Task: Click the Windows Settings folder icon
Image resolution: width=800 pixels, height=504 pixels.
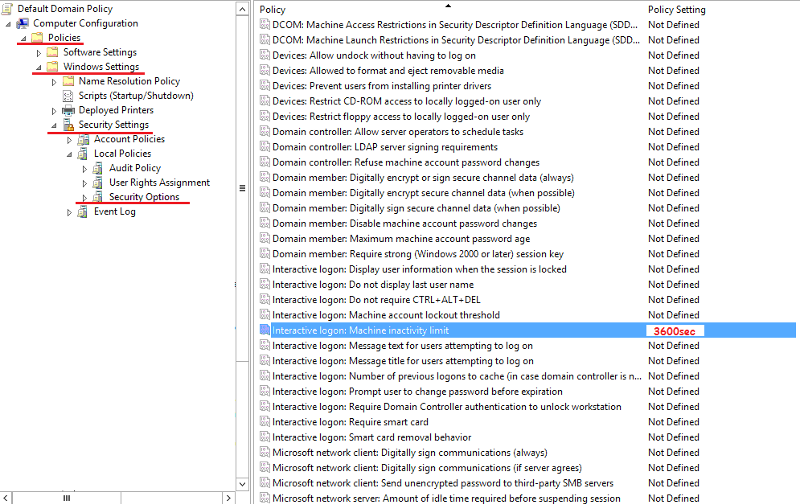Action: point(53,67)
